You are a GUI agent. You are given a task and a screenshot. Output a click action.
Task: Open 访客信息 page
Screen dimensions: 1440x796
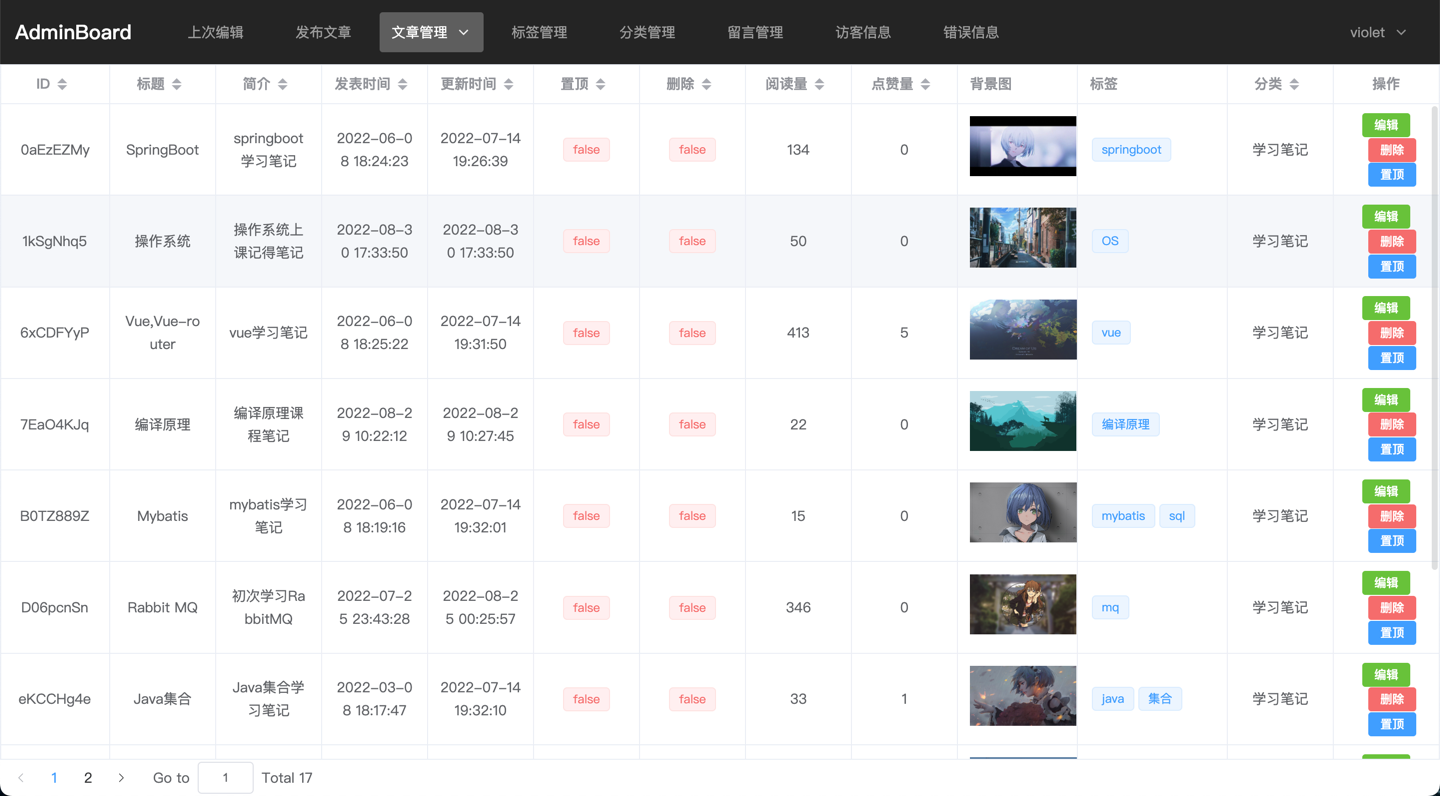(x=863, y=32)
